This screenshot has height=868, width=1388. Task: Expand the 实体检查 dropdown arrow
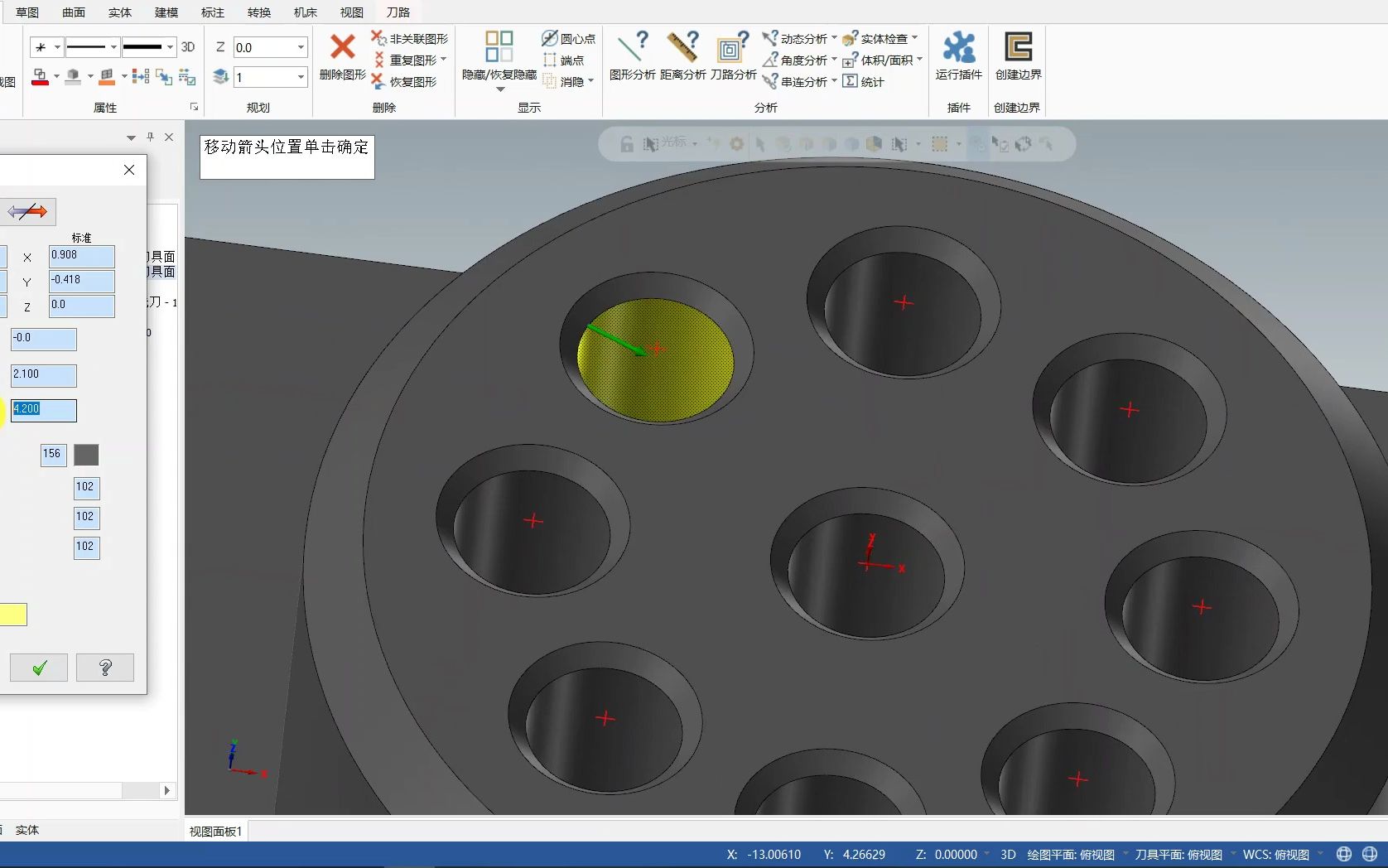[x=914, y=38]
